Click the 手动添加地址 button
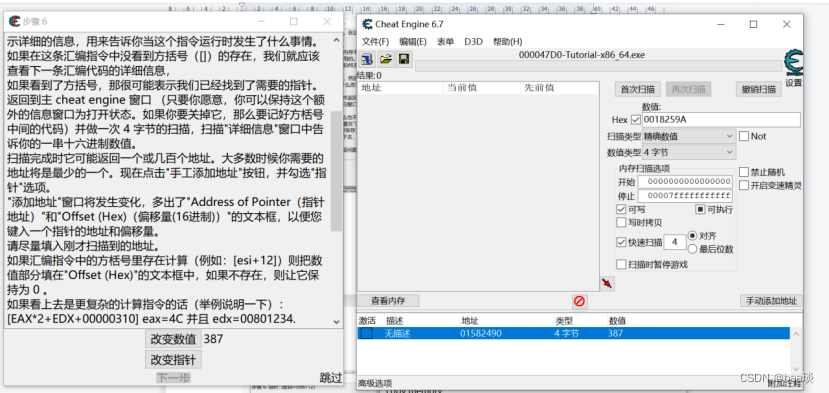Screen dimensions: 829x393 pos(771,301)
